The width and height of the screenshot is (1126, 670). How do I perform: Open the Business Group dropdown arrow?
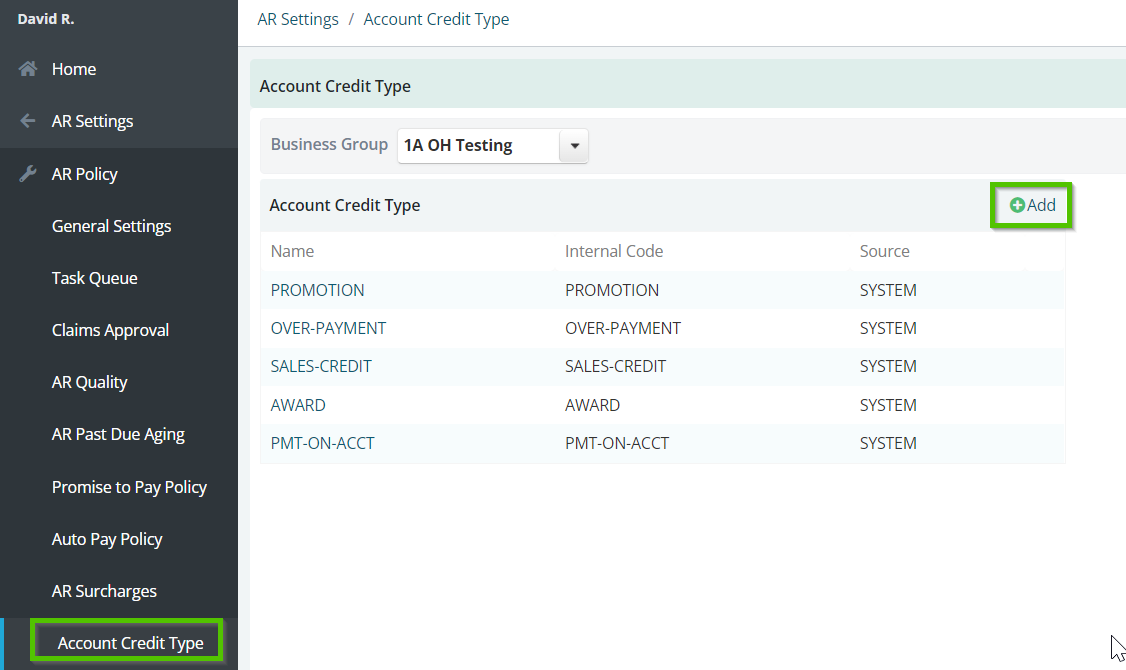coord(574,146)
